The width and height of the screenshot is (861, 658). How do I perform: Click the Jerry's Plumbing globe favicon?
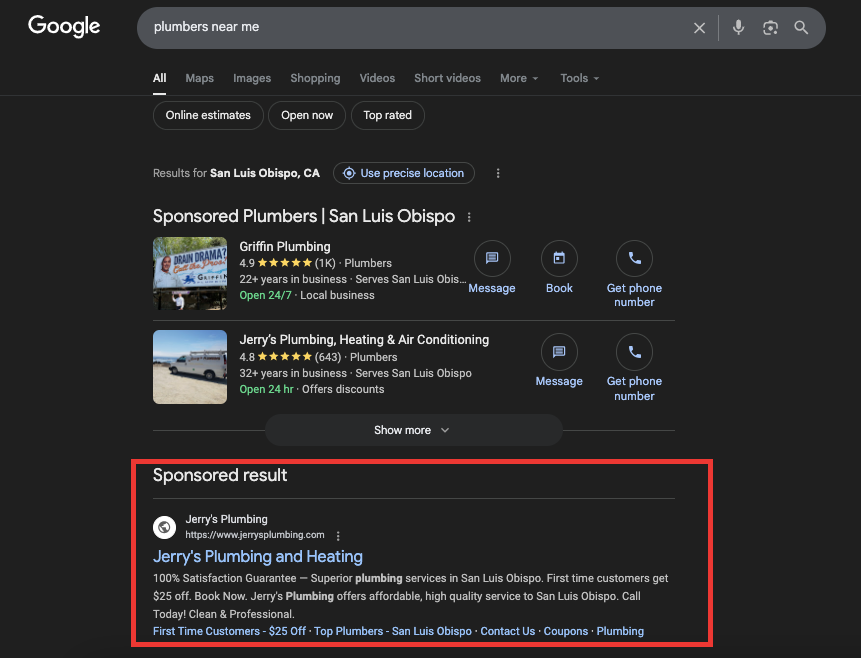pos(164,527)
